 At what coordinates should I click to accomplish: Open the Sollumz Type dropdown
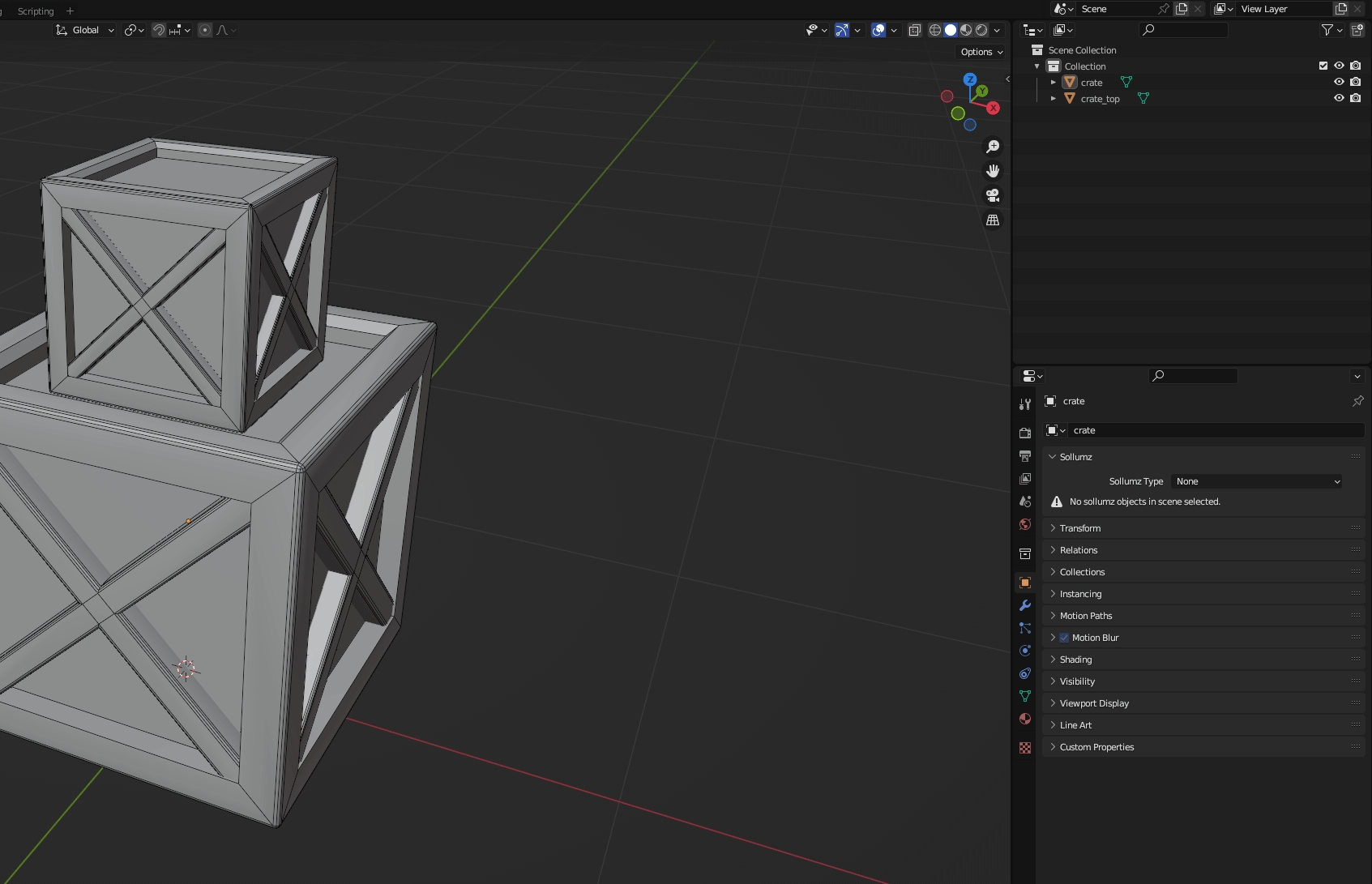pos(1257,481)
